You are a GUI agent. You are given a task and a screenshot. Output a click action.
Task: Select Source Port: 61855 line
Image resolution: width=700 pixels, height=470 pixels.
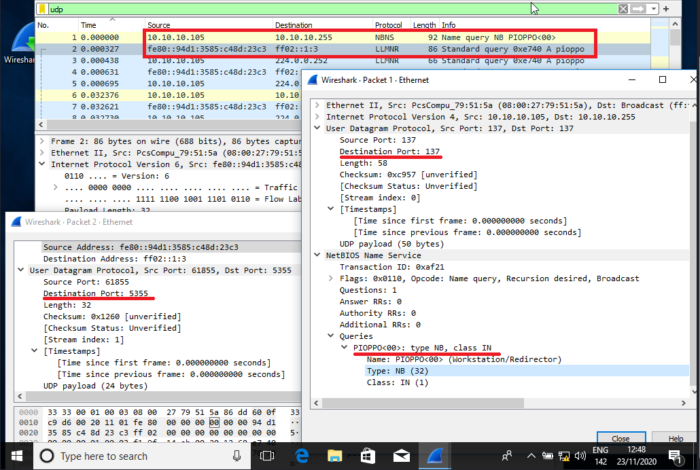(x=86, y=282)
